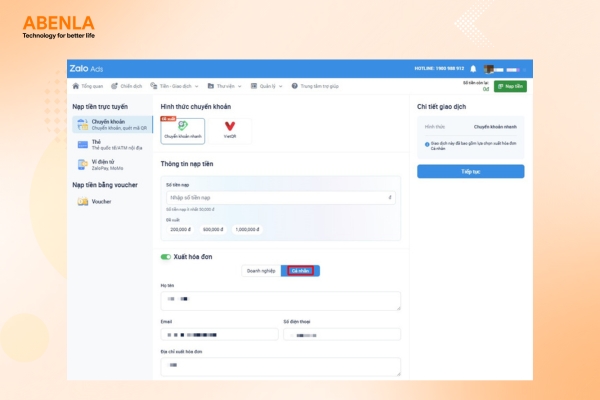Click the Hình thức chuyển khoản heading
Viewport: 600px width, 400px height.
tap(196, 107)
